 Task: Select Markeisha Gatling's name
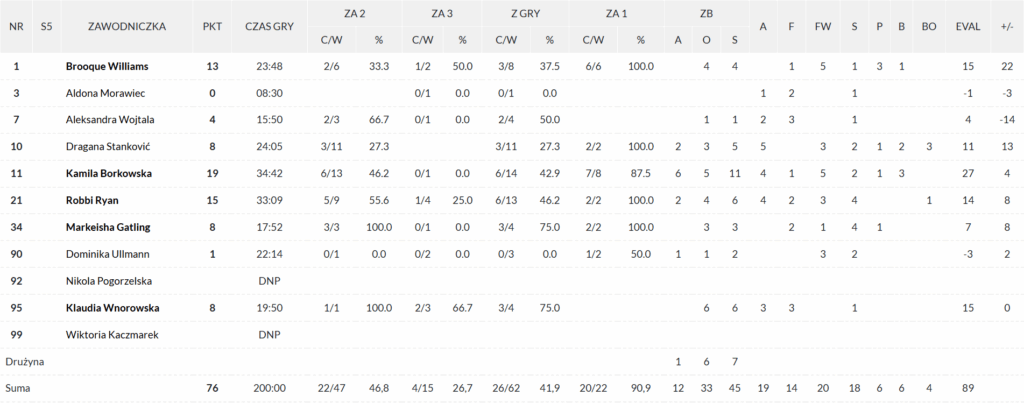tap(107, 227)
